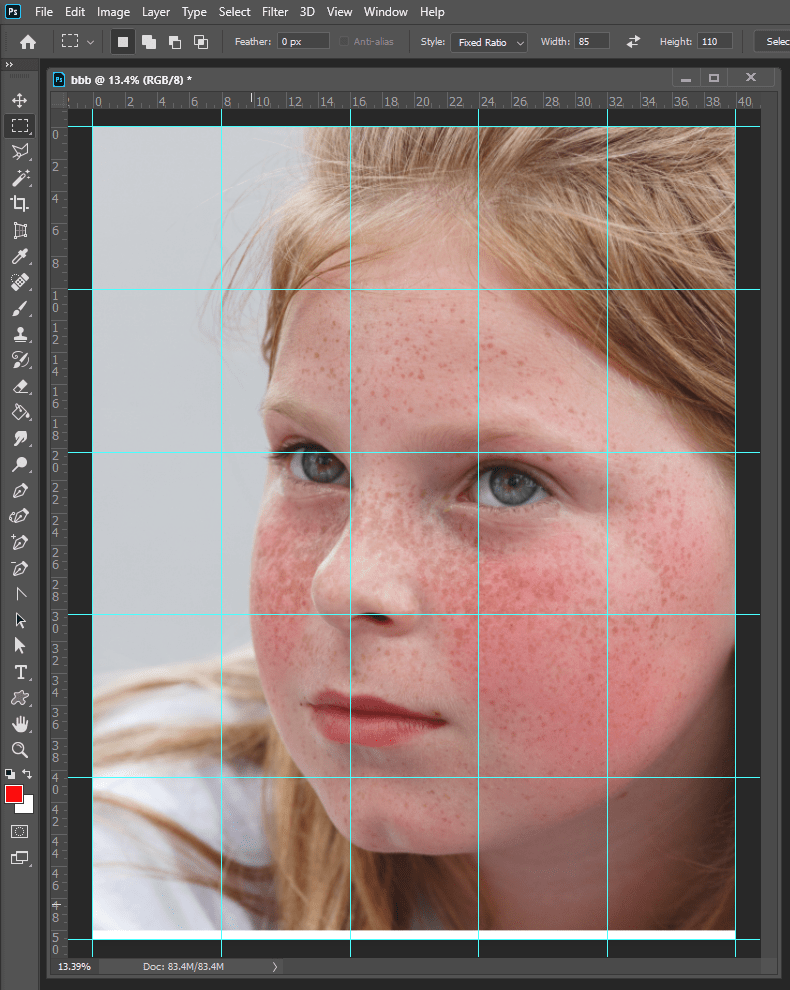Click the Feather input field
The height and width of the screenshot is (990, 790).
(x=303, y=42)
